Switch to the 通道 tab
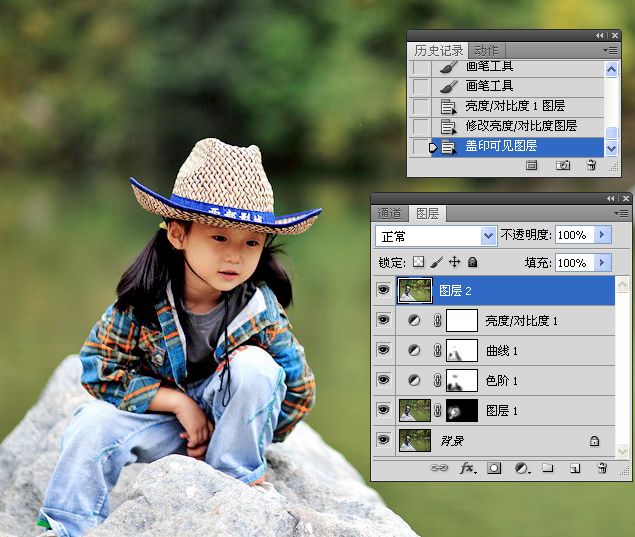The height and width of the screenshot is (537, 635). click(x=389, y=213)
